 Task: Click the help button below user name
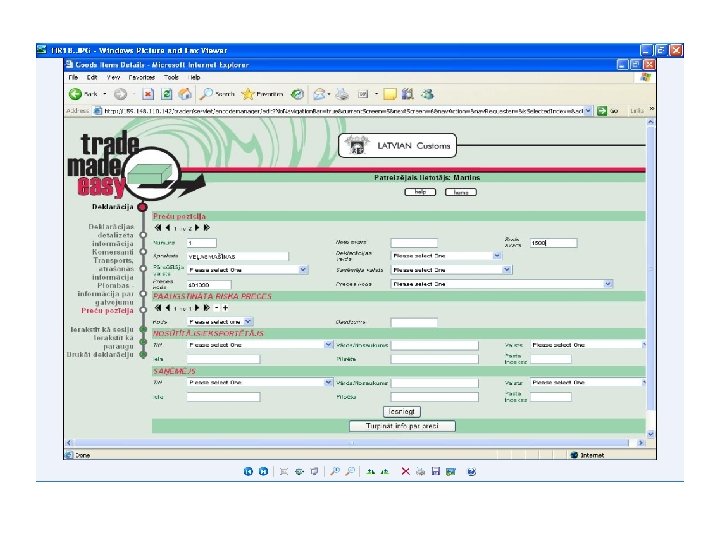coord(420,192)
